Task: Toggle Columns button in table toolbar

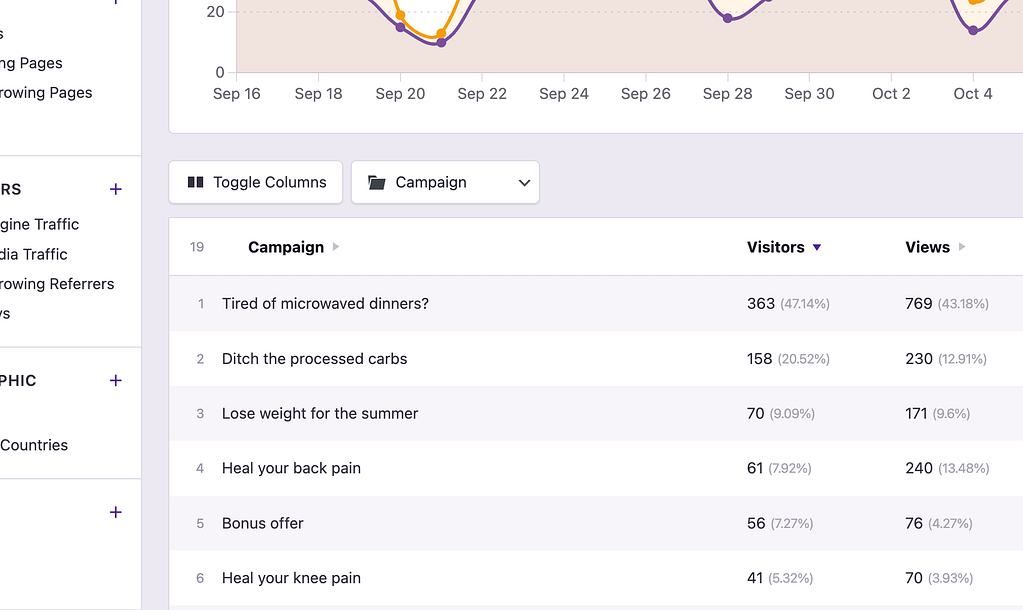Action: (256, 182)
